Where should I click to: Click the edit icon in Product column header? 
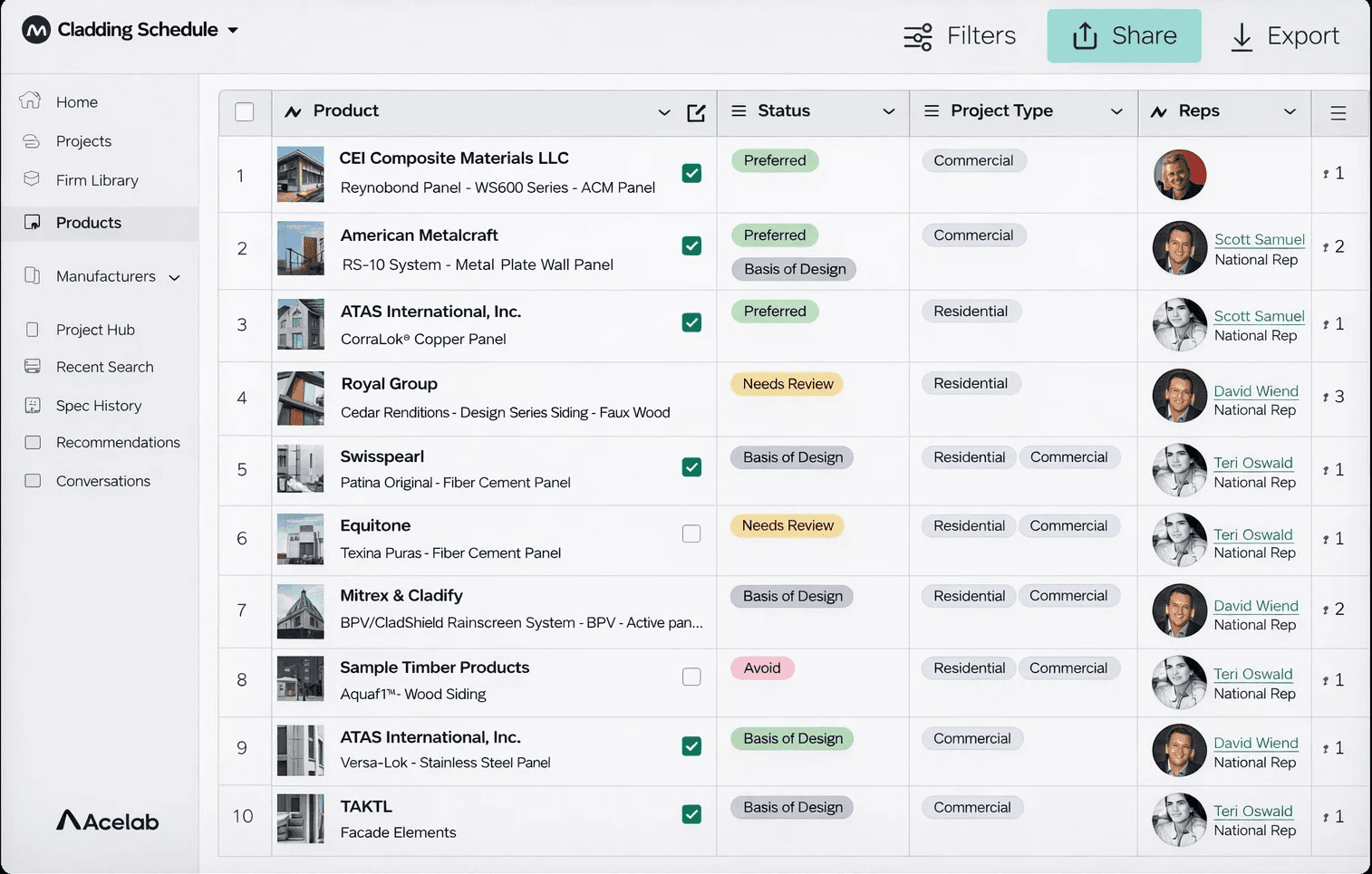(x=696, y=112)
